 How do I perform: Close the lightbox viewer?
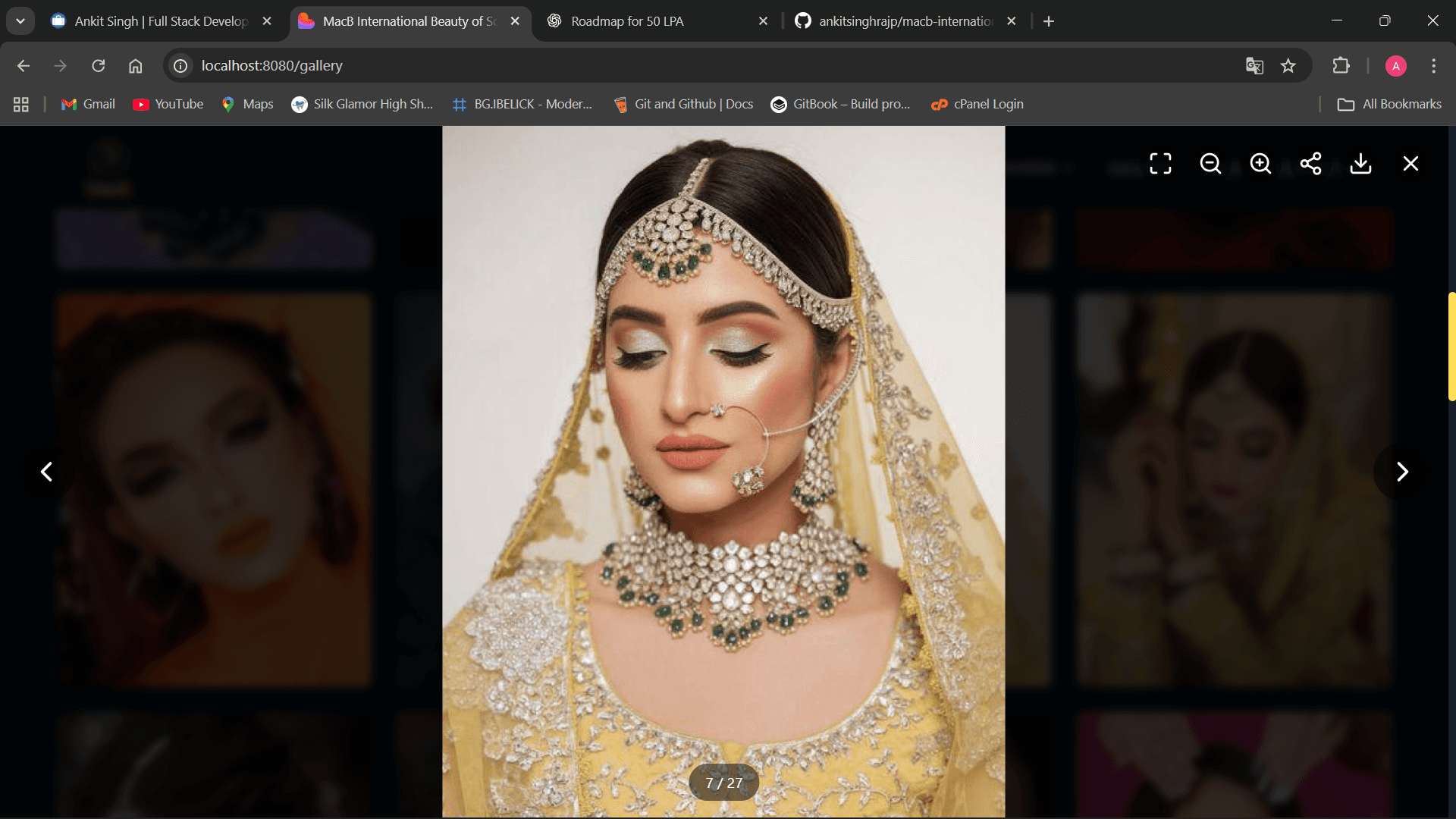point(1410,164)
